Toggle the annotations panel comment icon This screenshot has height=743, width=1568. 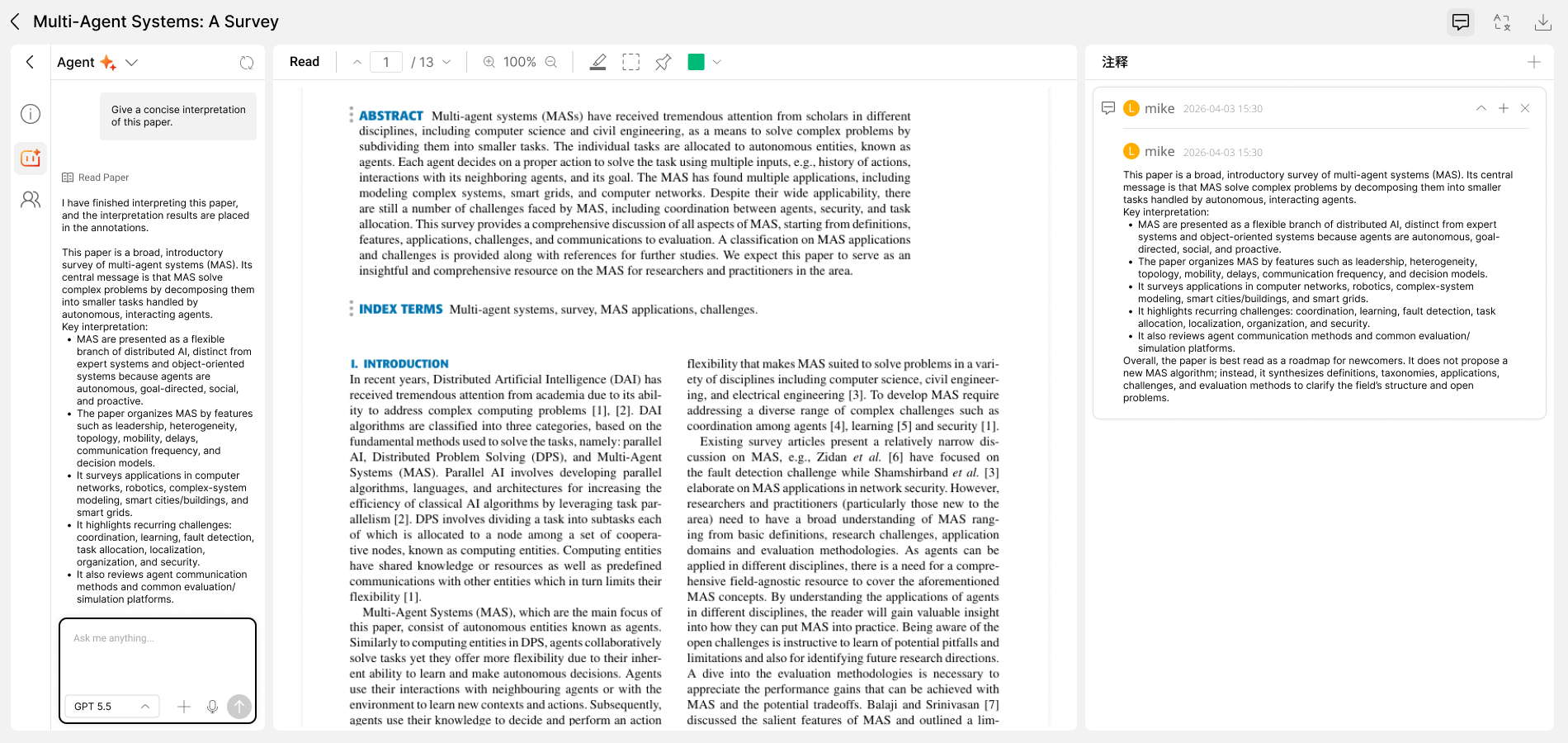coord(1461,22)
